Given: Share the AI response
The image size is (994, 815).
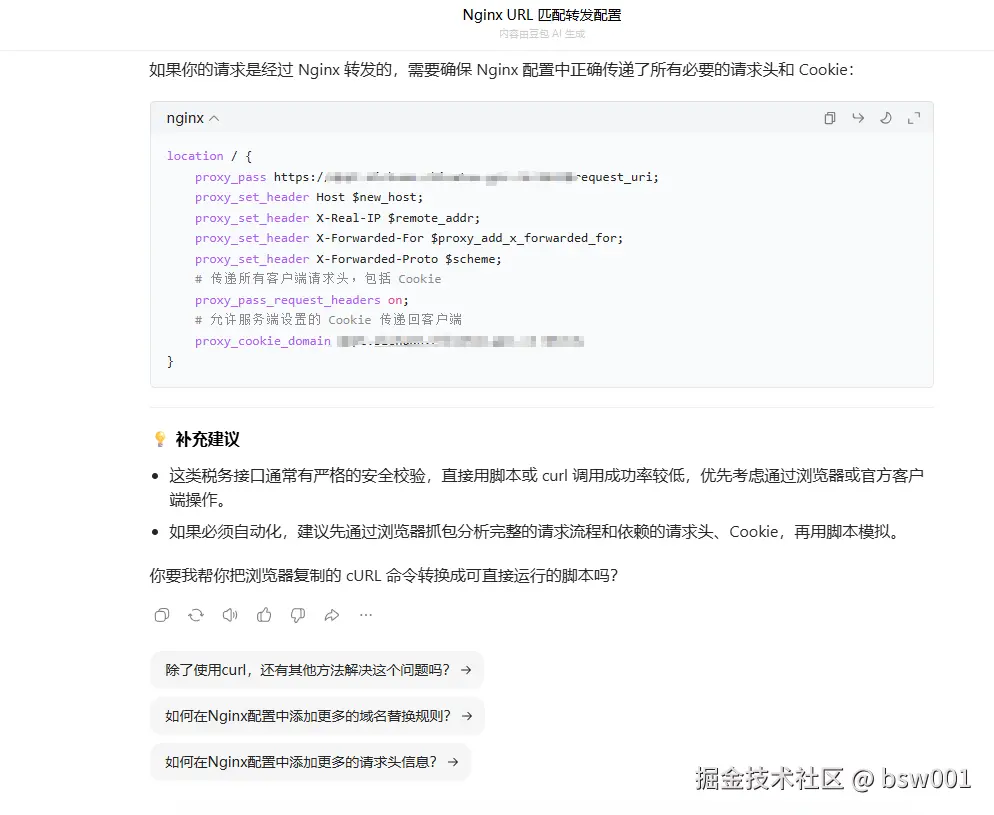Looking at the screenshot, I should coord(331,615).
